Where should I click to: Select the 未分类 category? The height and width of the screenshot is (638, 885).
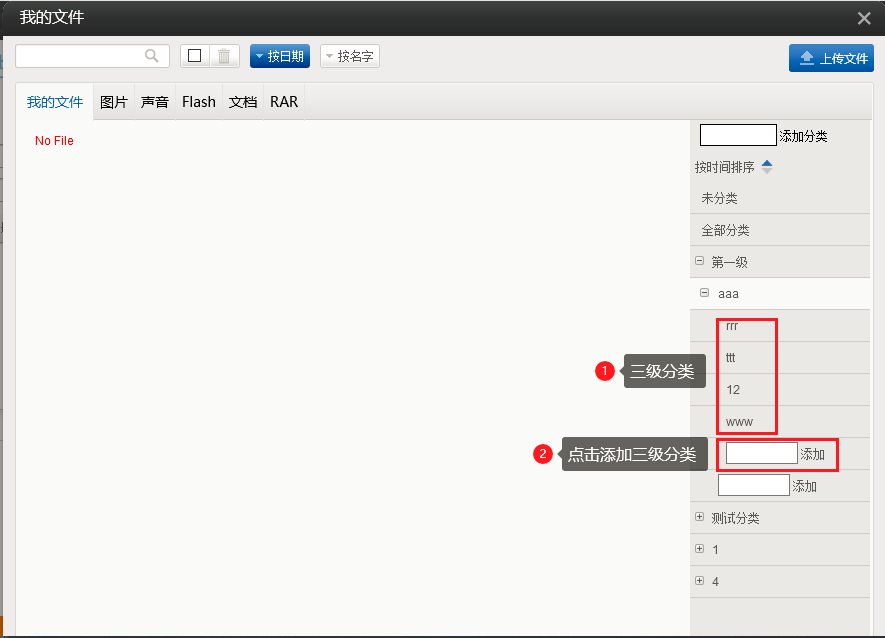pyautogui.click(x=719, y=198)
